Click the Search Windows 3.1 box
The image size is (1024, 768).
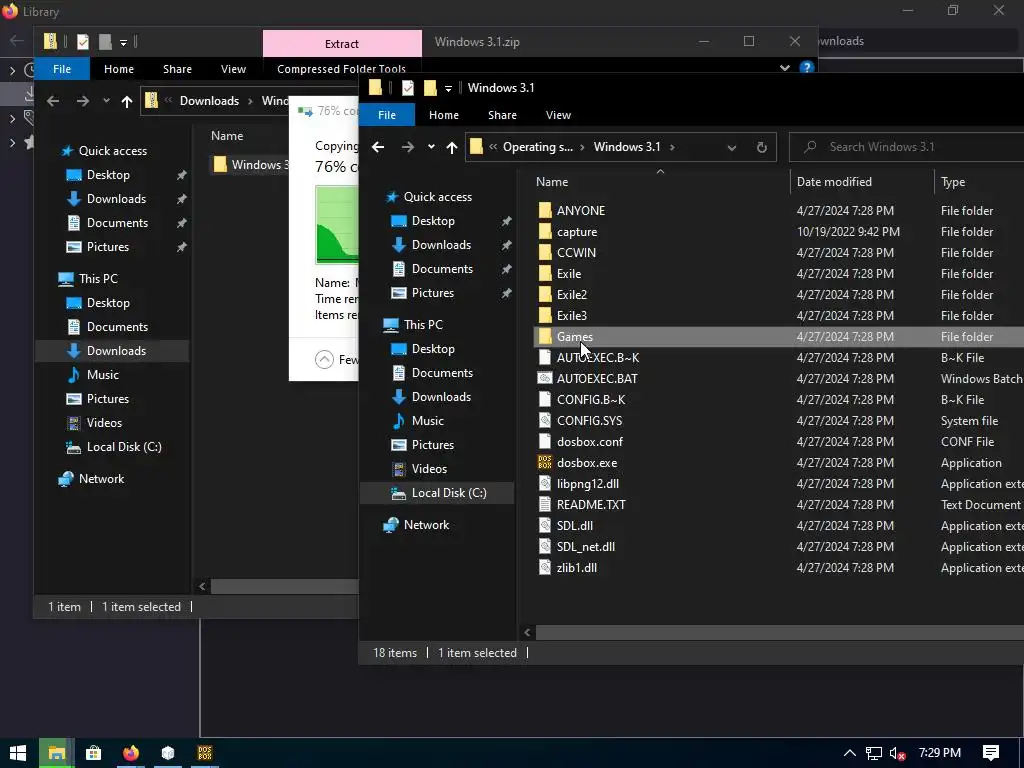[x=906, y=147]
